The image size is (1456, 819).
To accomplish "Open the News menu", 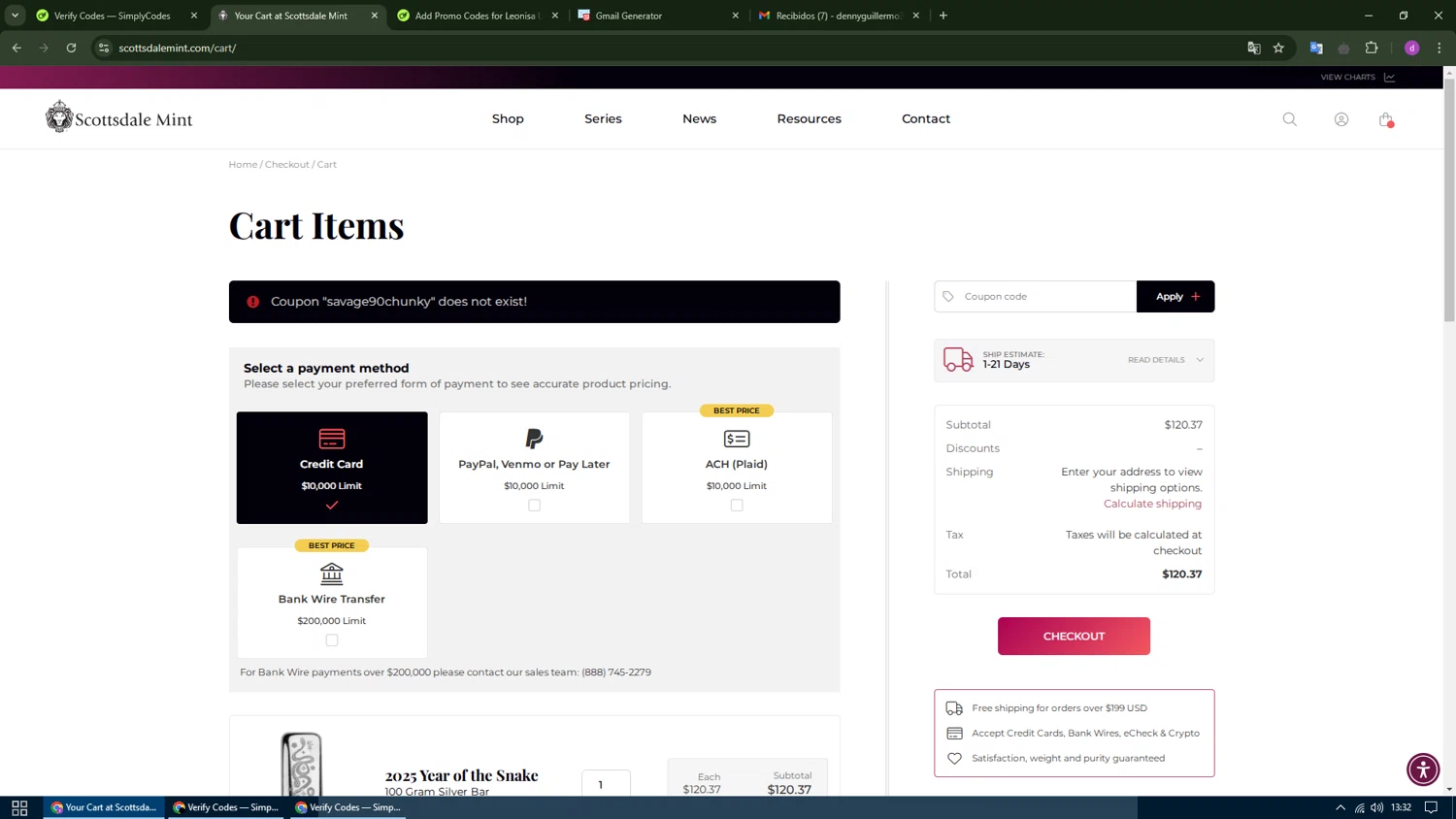I will [x=699, y=118].
